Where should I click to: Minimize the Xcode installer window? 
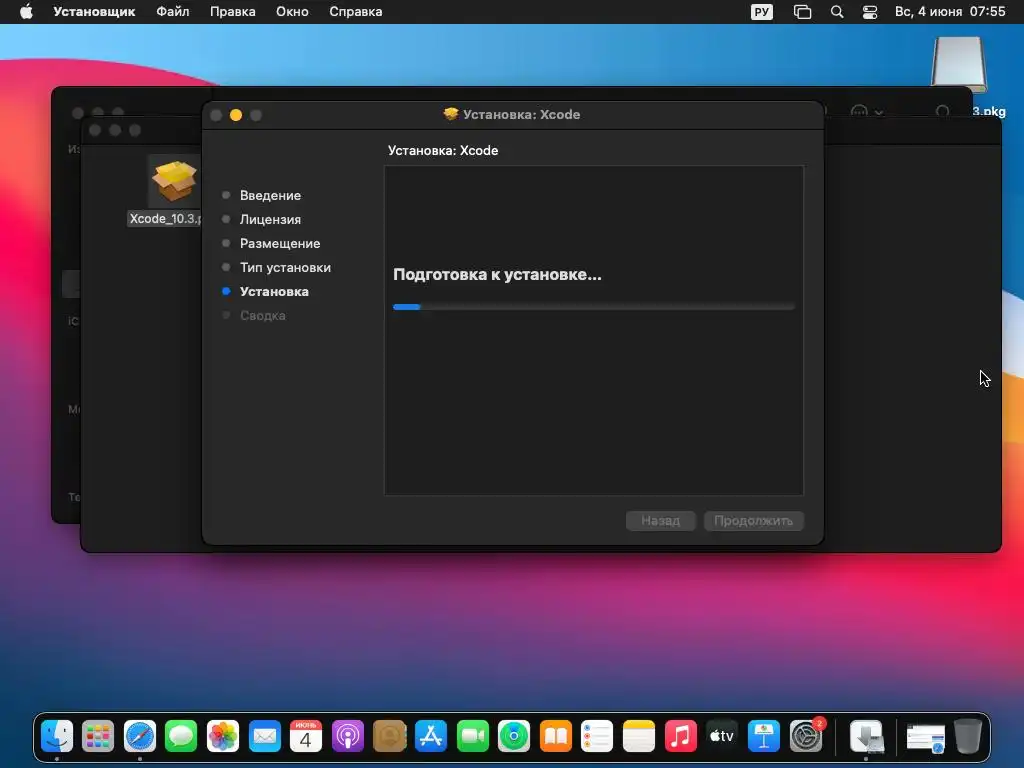pos(236,115)
